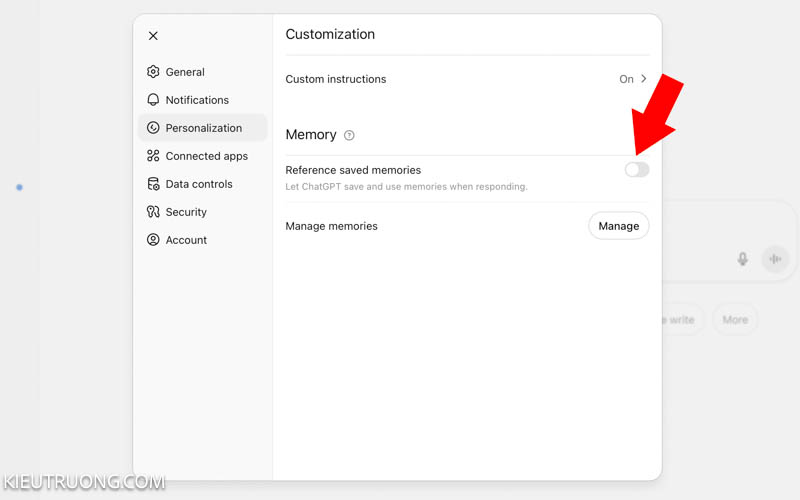
Task: Click the Security icon in sidebar
Action: tap(153, 212)
